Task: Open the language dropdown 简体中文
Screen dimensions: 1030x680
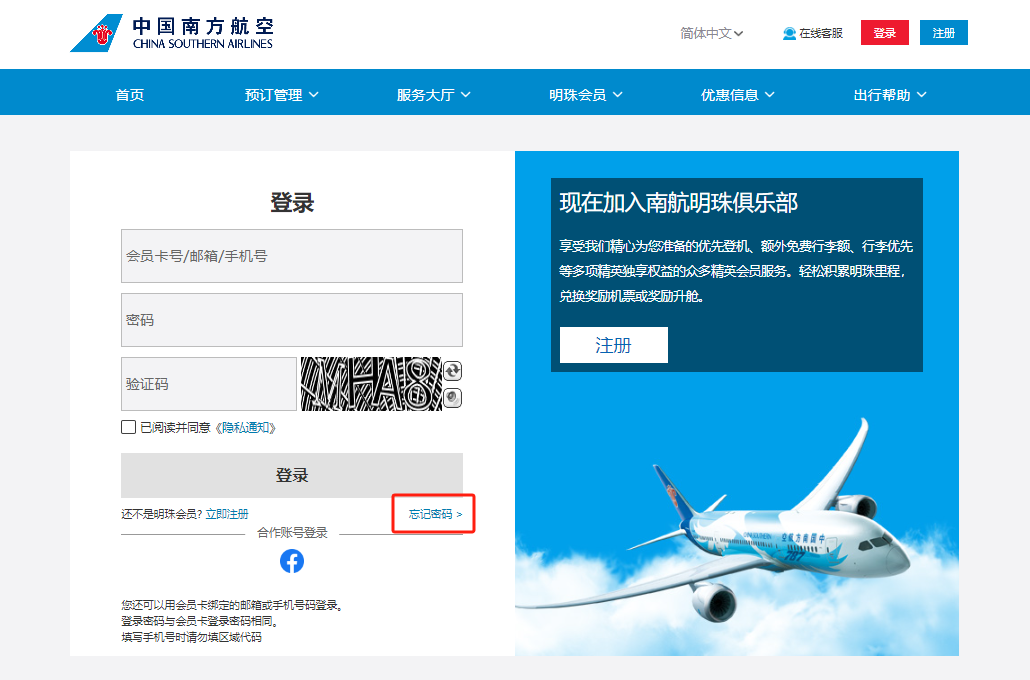Action: (x=711, y=33)
